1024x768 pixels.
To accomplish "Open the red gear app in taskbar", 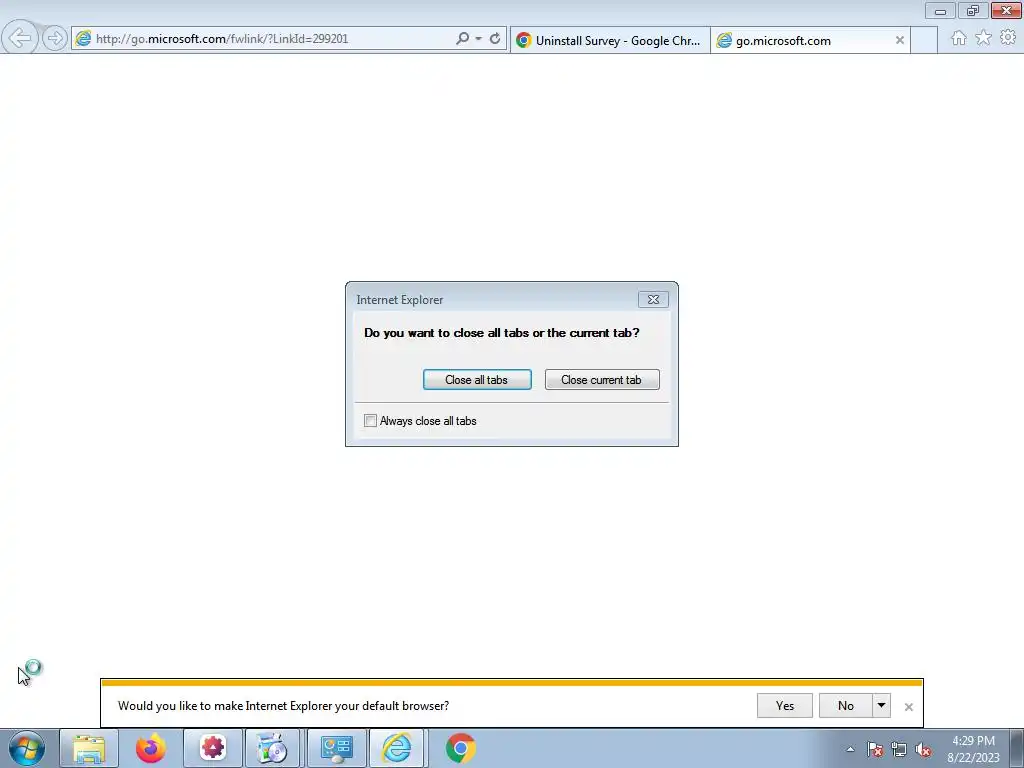I will [x=212, y=748].
